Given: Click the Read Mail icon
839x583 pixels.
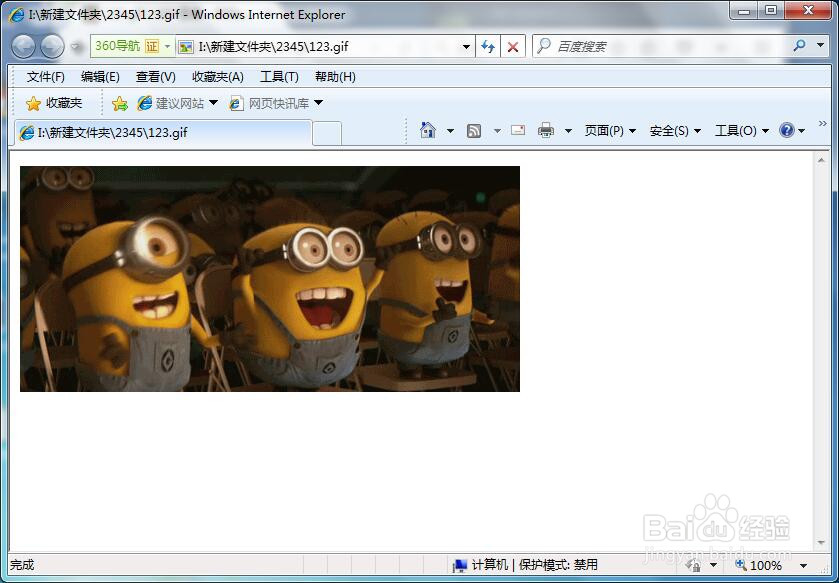Looking at the screenshot, I should (517, 130).
